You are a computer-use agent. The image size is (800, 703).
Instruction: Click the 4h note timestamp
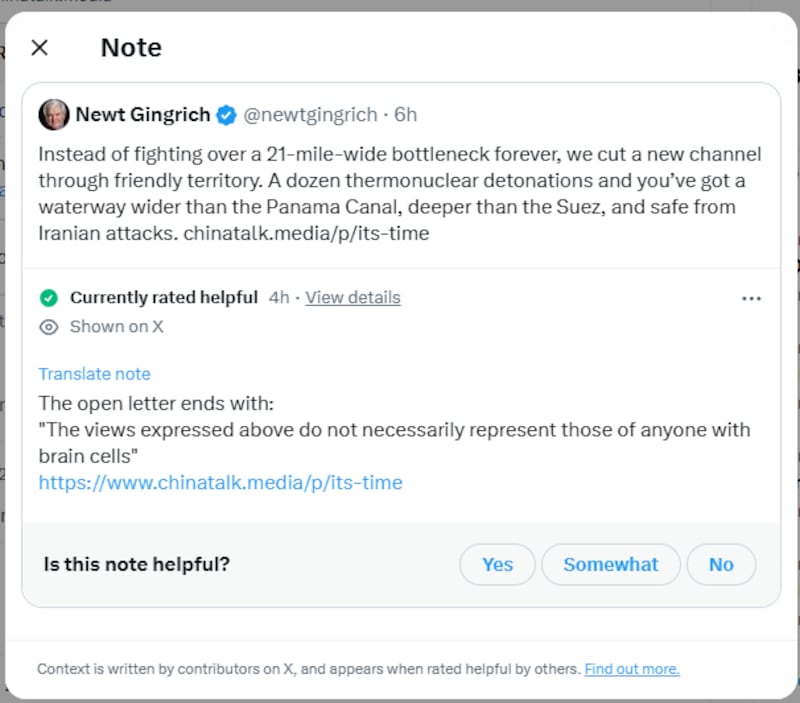click(279, 297)
